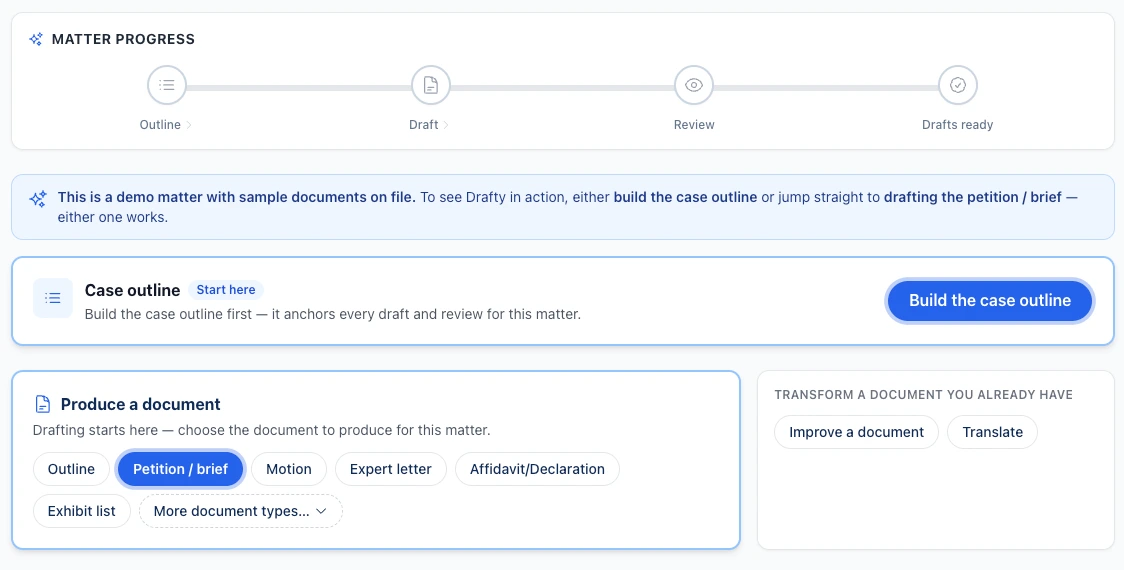Select the Petition / brief chip
Screen dimensions: 1124x570
pyautogui.click(x=180, y=469)
